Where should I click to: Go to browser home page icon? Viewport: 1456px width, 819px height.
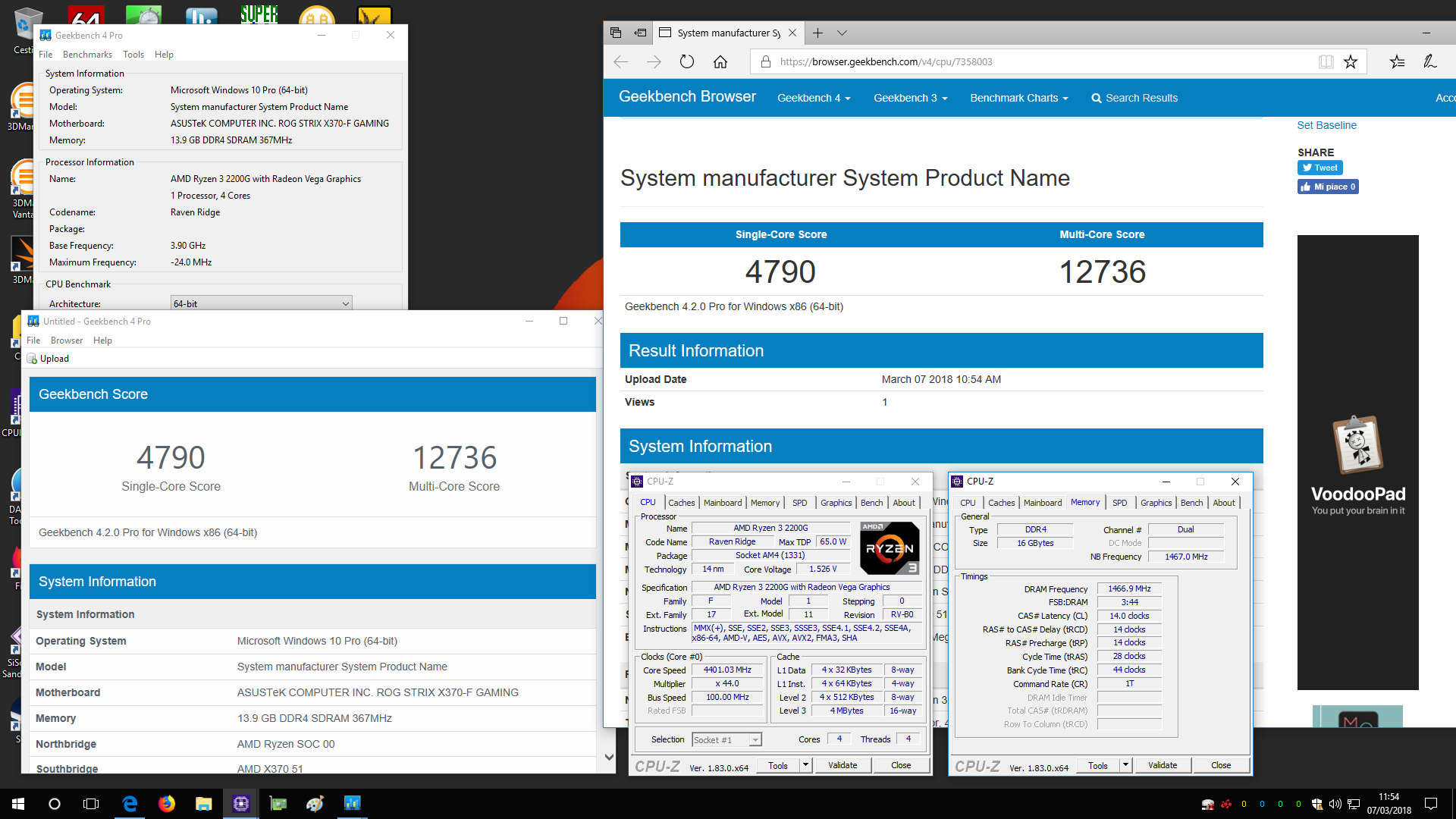pos(720,61)
